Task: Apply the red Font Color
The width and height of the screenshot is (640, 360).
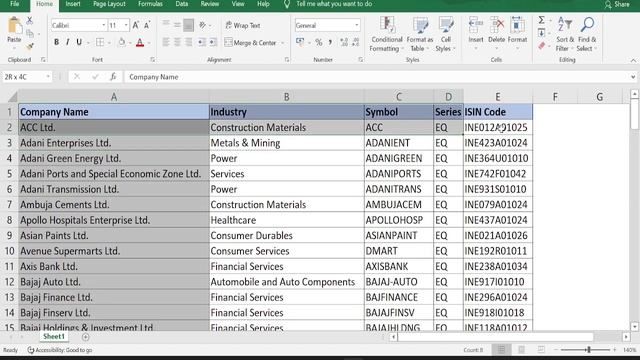Action: [x=140, y=42]
